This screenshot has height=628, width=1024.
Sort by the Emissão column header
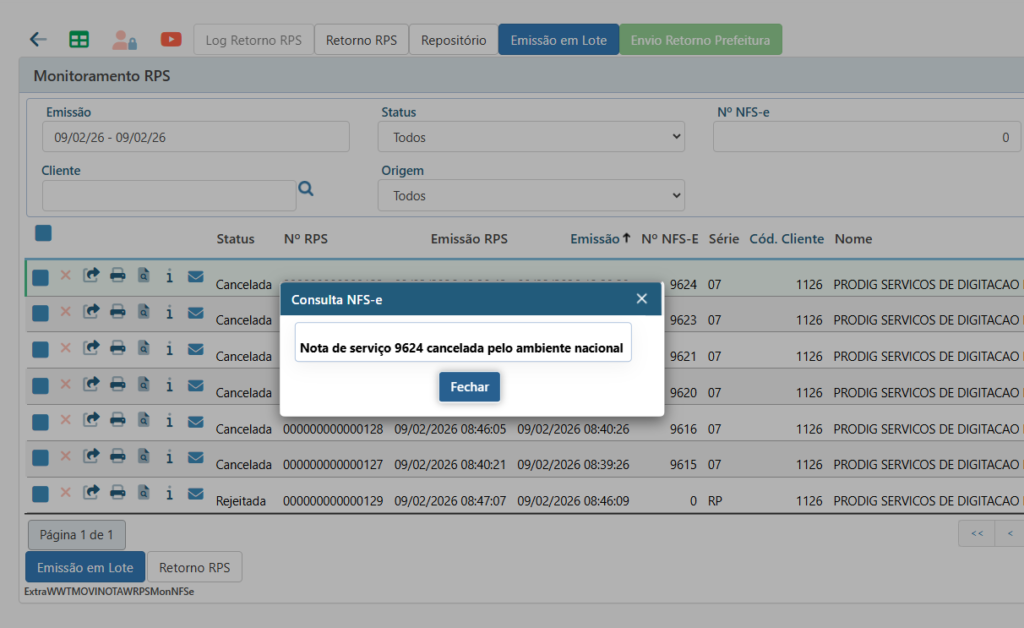point(595,239)
